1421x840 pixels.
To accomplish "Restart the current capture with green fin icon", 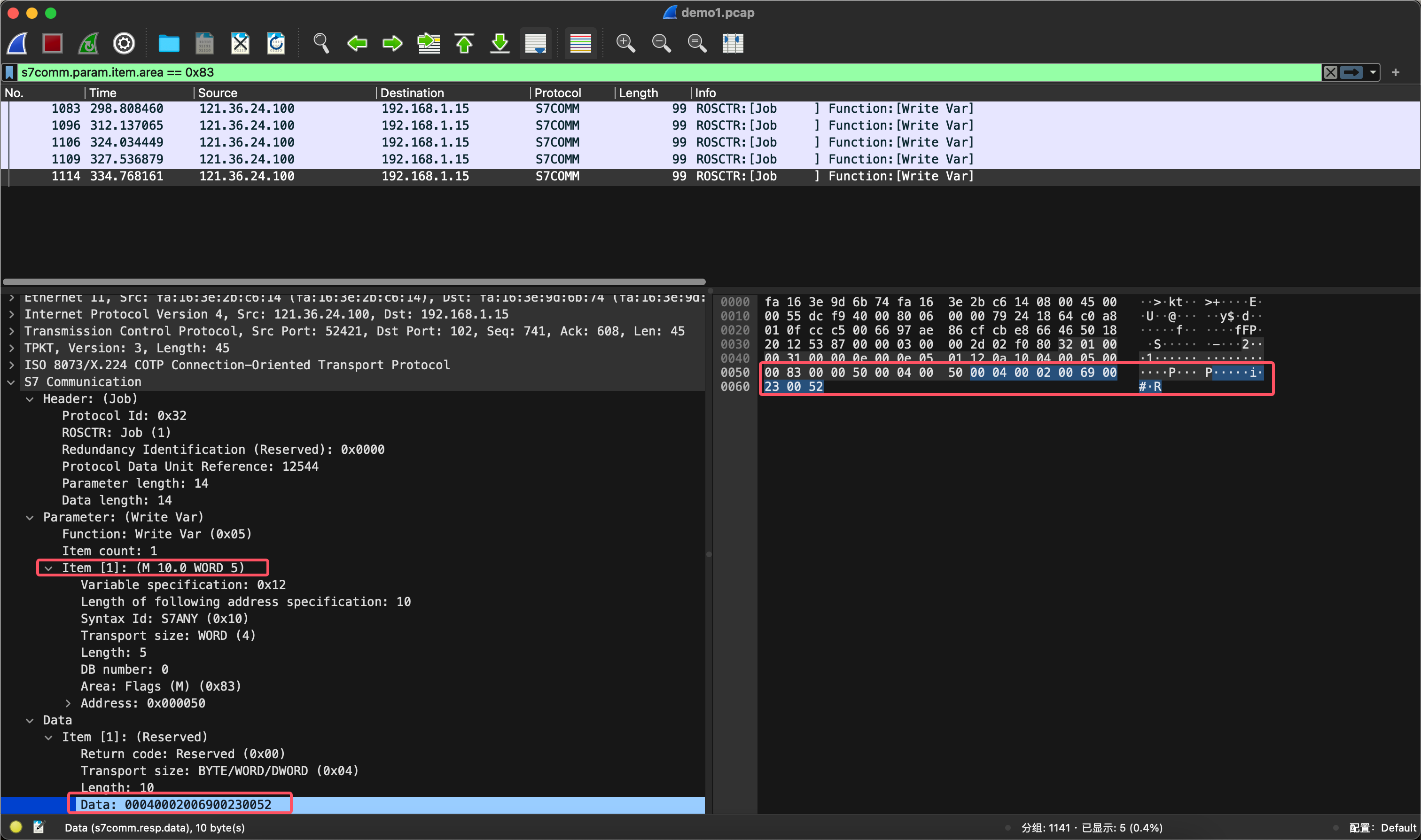I will tap(88, 43).
